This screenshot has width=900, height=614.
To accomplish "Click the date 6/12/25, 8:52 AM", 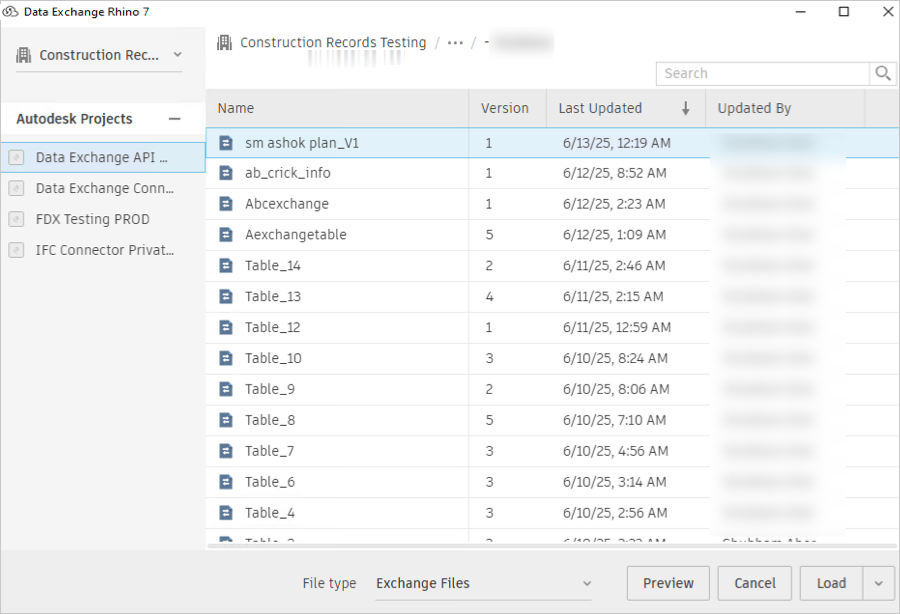I will pos(615,173).
